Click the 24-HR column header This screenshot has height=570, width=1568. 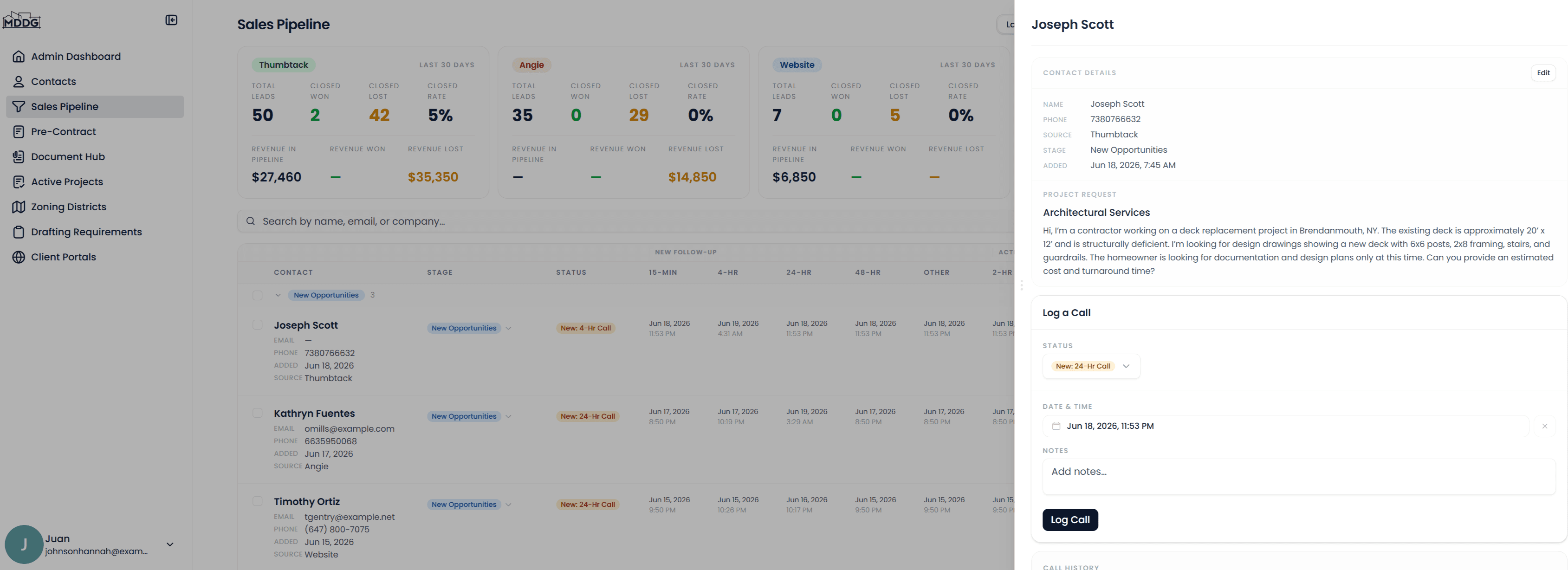click(798, 273)
